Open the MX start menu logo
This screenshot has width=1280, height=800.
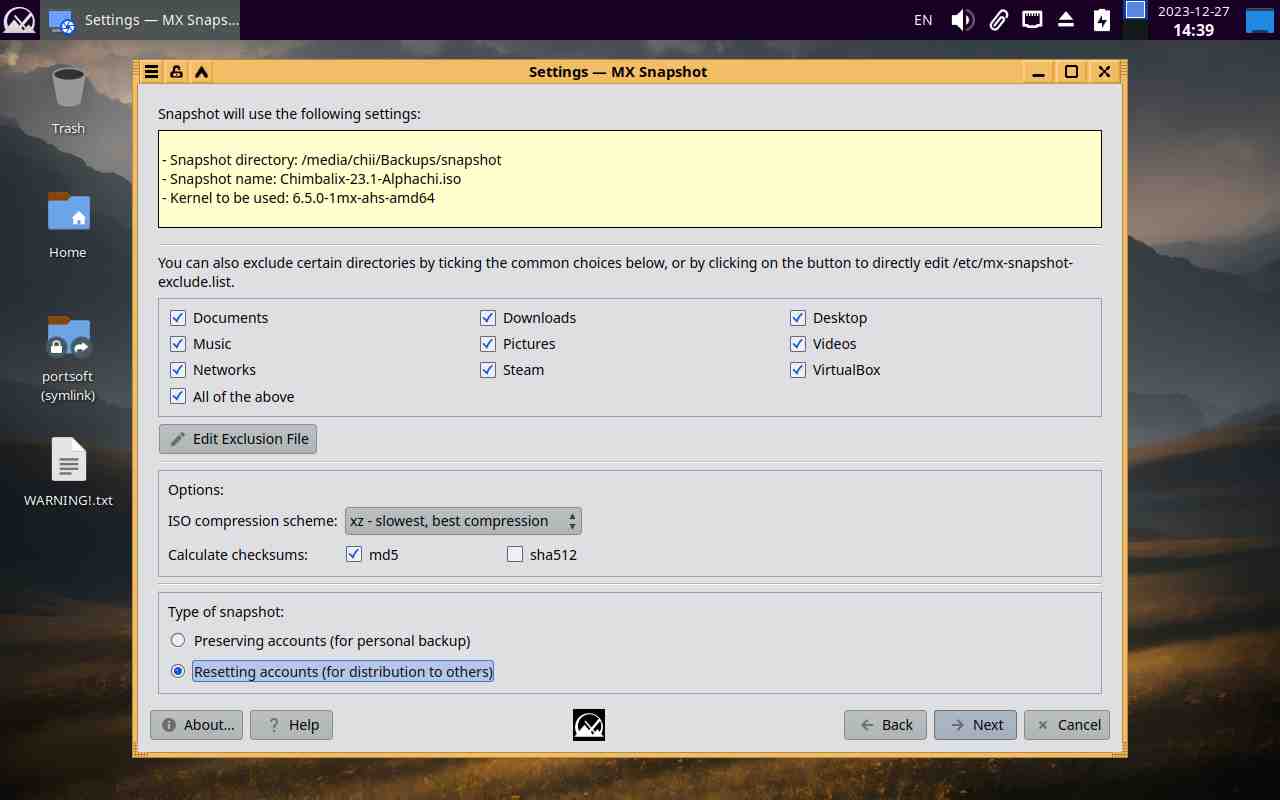click(x=19, y=20)
